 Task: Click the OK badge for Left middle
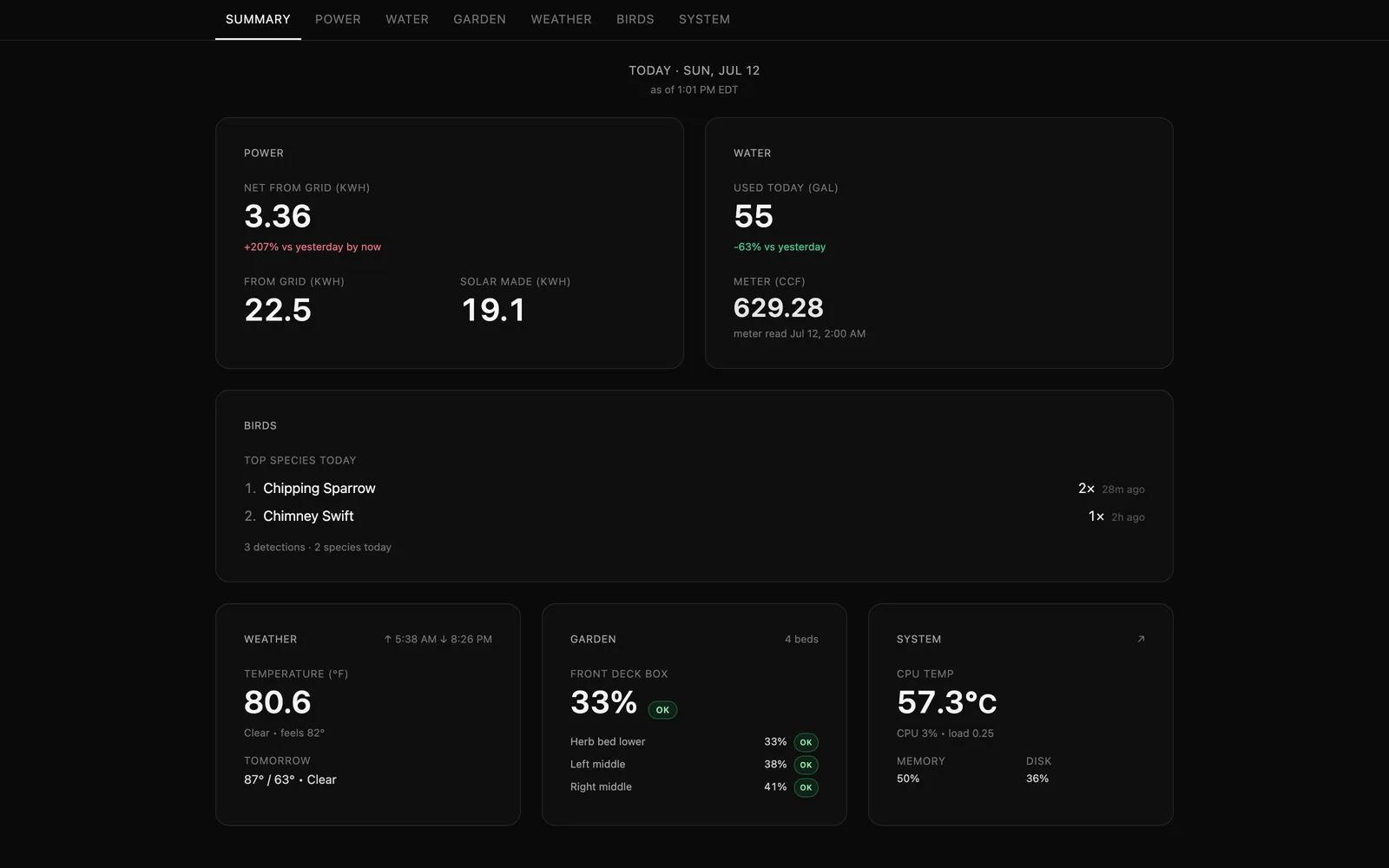tap(806, 765)
